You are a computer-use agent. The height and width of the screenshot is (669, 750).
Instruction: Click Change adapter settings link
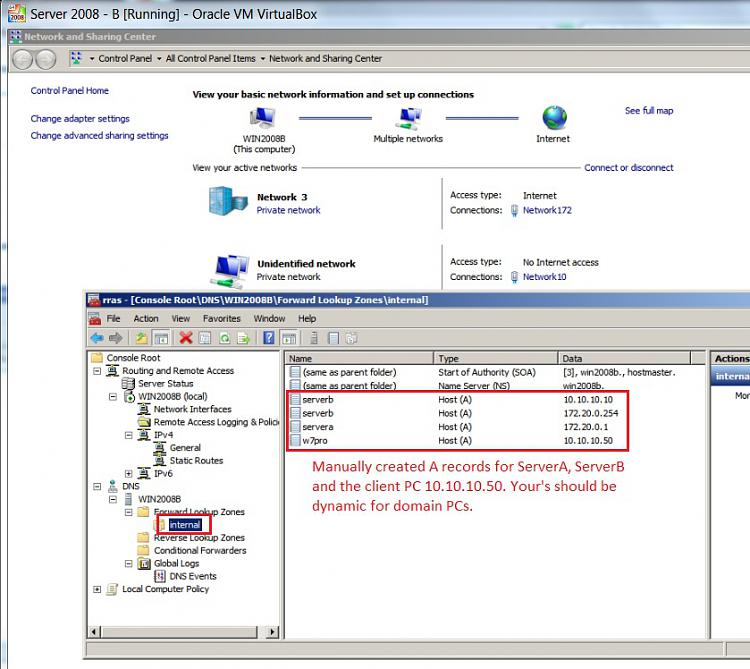[x=80, y=119]
